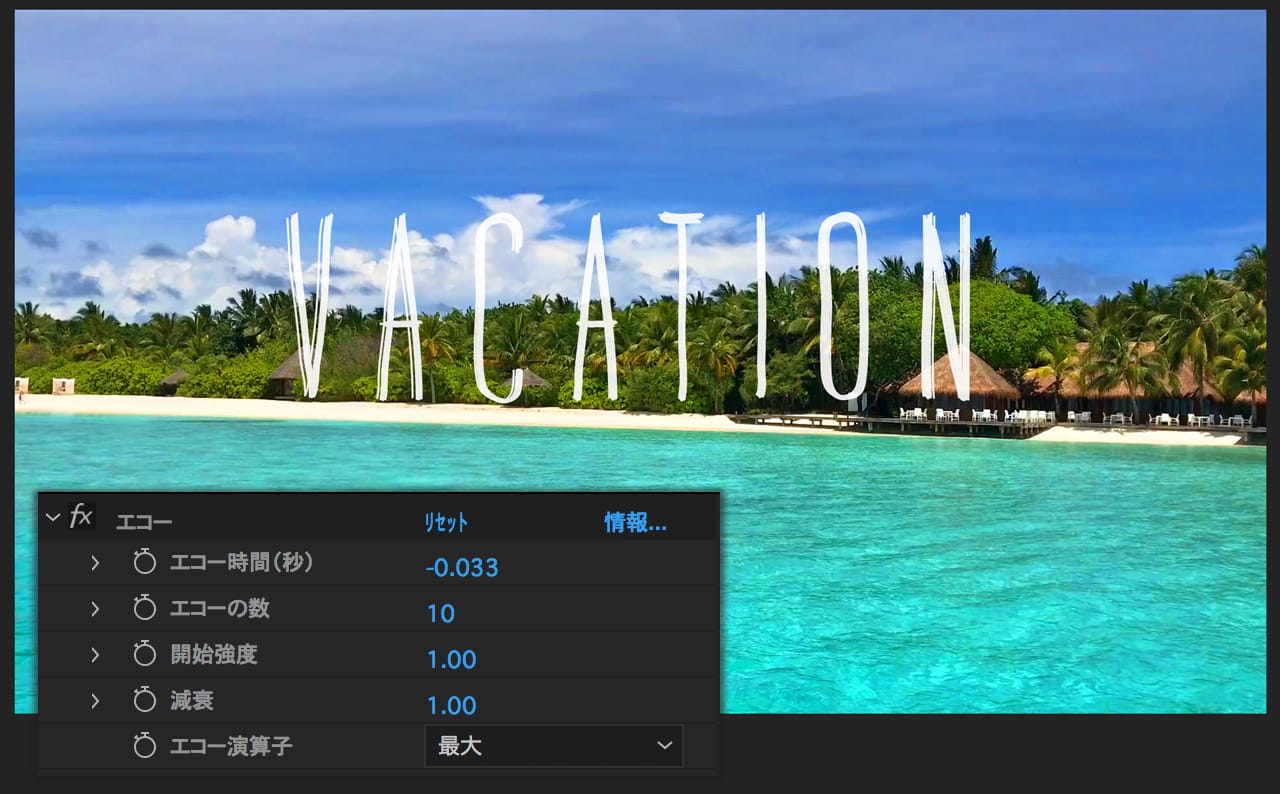1280x794 pixels.
Task: Open the 情報... link for the effect
Action: [635, 523]
